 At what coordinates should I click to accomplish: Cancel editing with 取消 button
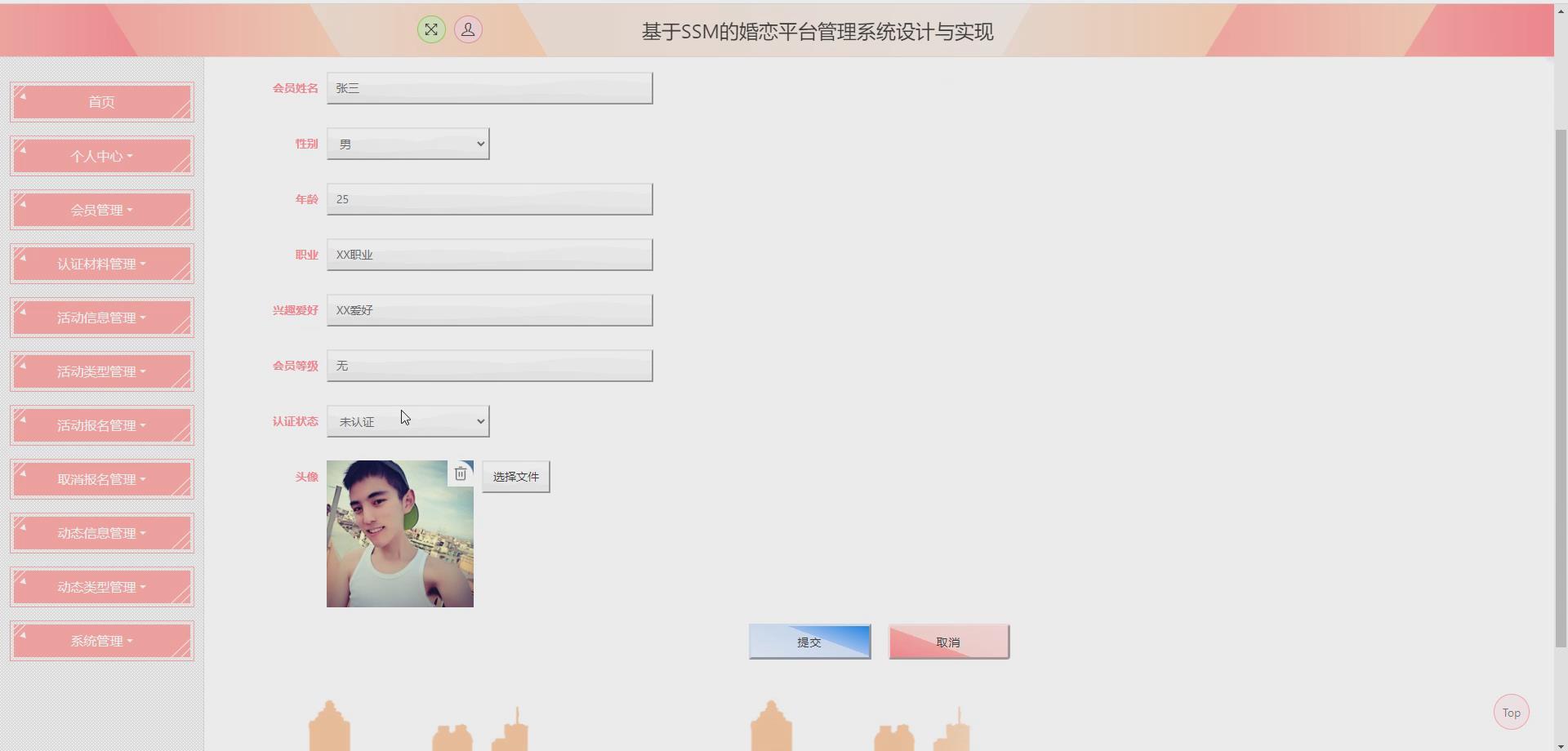click(949, 642)
